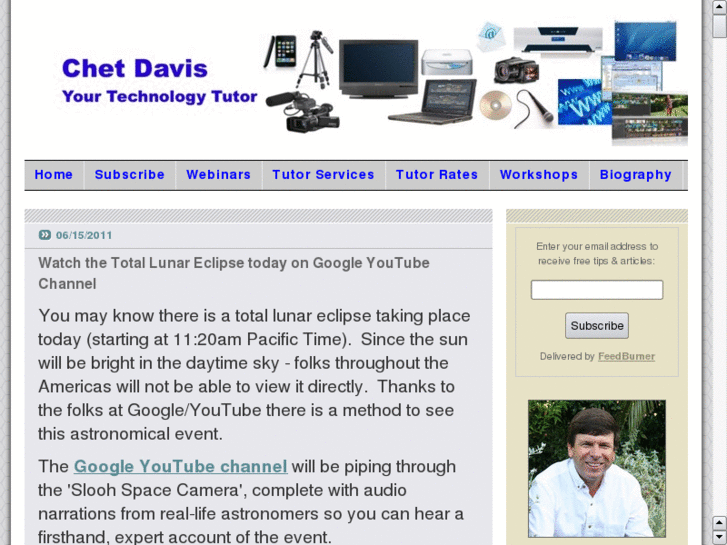Click the post date 06/15/2011
Image resolution: width=727 pixels, height=545 pixels.
click(84, 235)
